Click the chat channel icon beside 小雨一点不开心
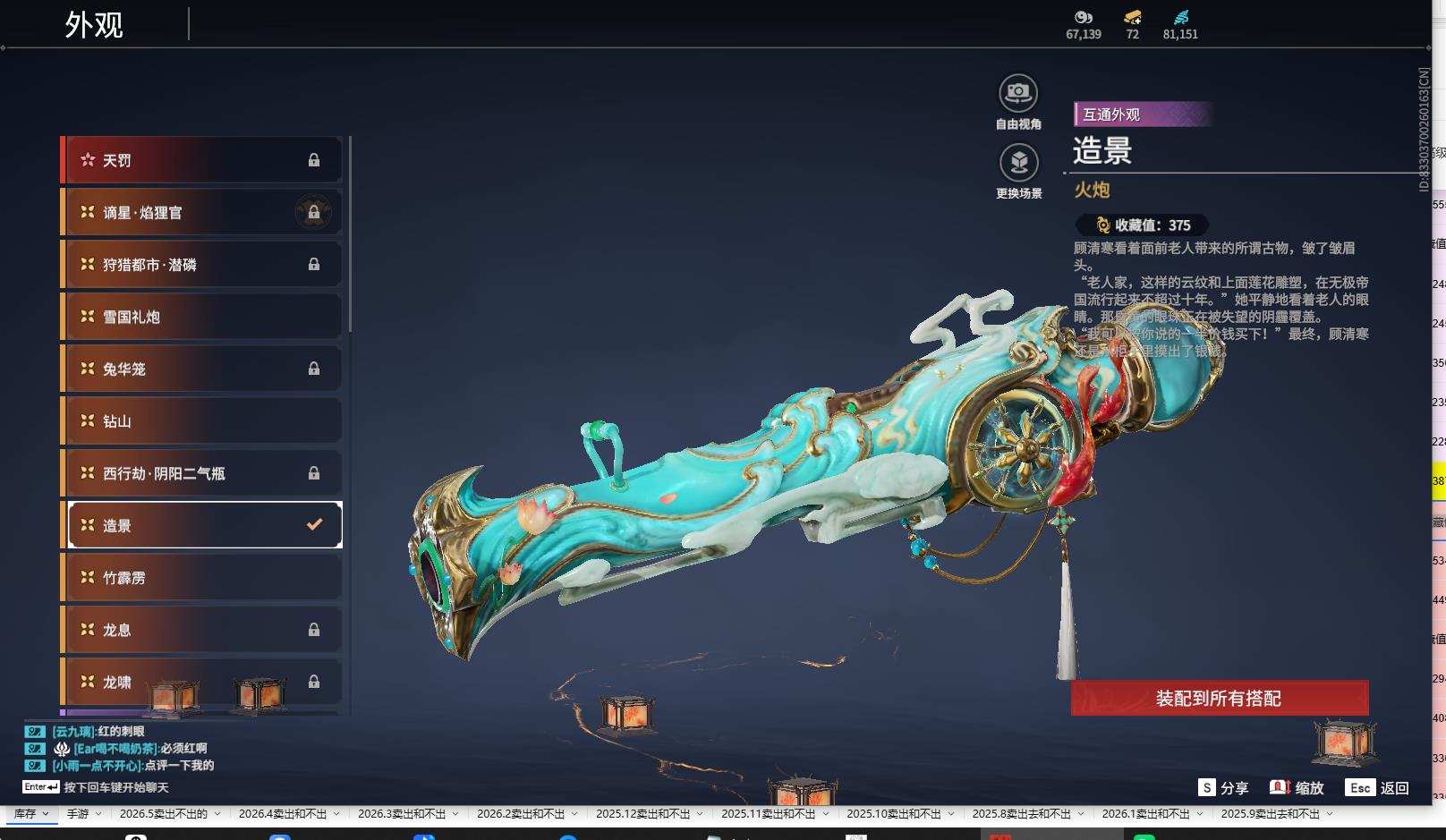The width and height of the screenshot is (1446, 840). (x=35, y=766)
